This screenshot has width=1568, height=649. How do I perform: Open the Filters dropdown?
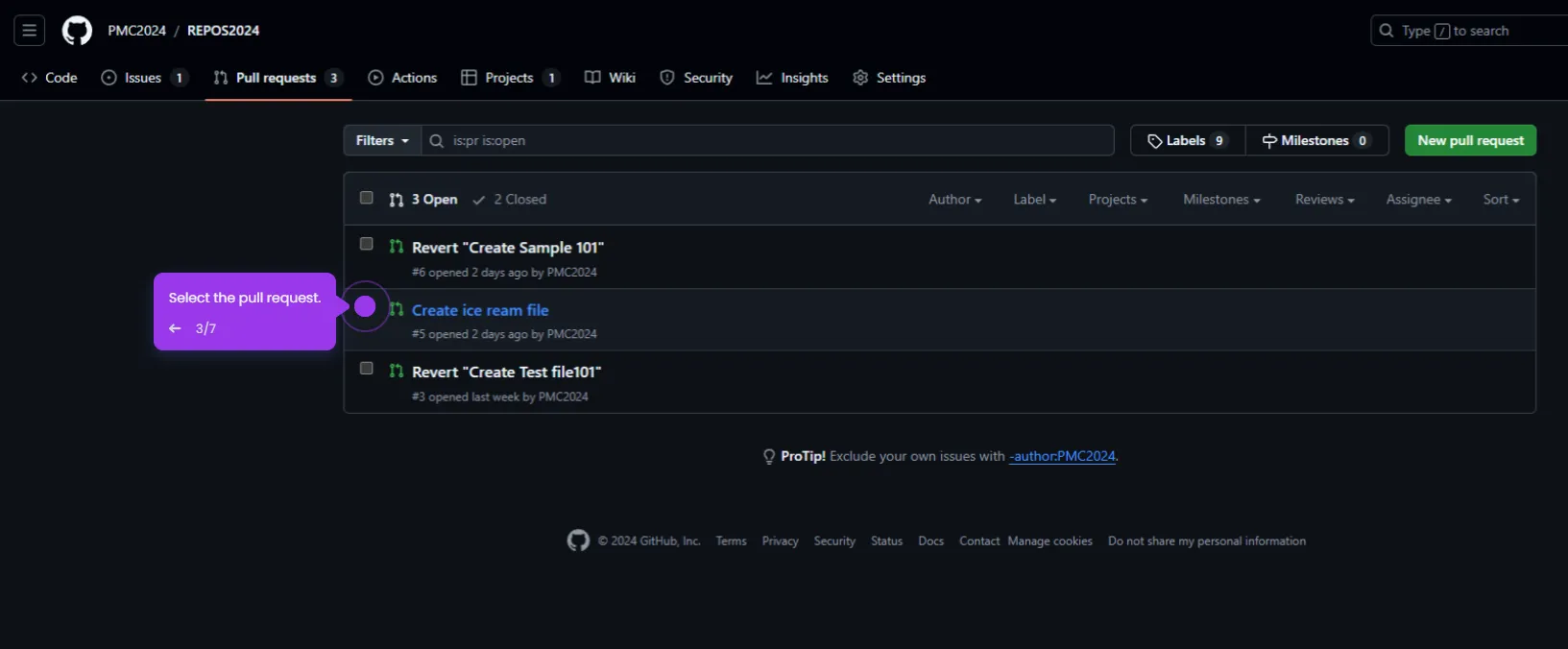[382, 140]
